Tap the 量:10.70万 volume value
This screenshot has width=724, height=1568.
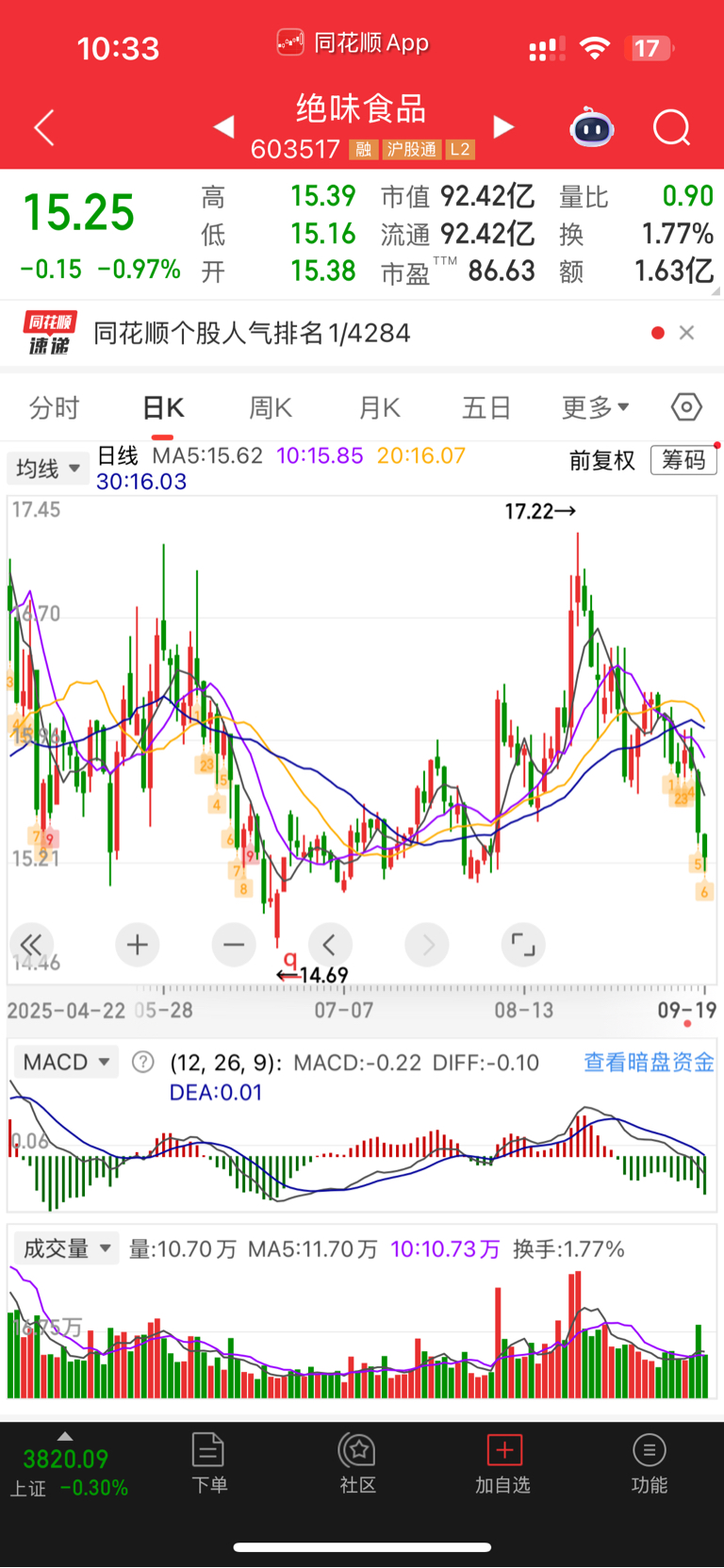tap(182, 1249)
